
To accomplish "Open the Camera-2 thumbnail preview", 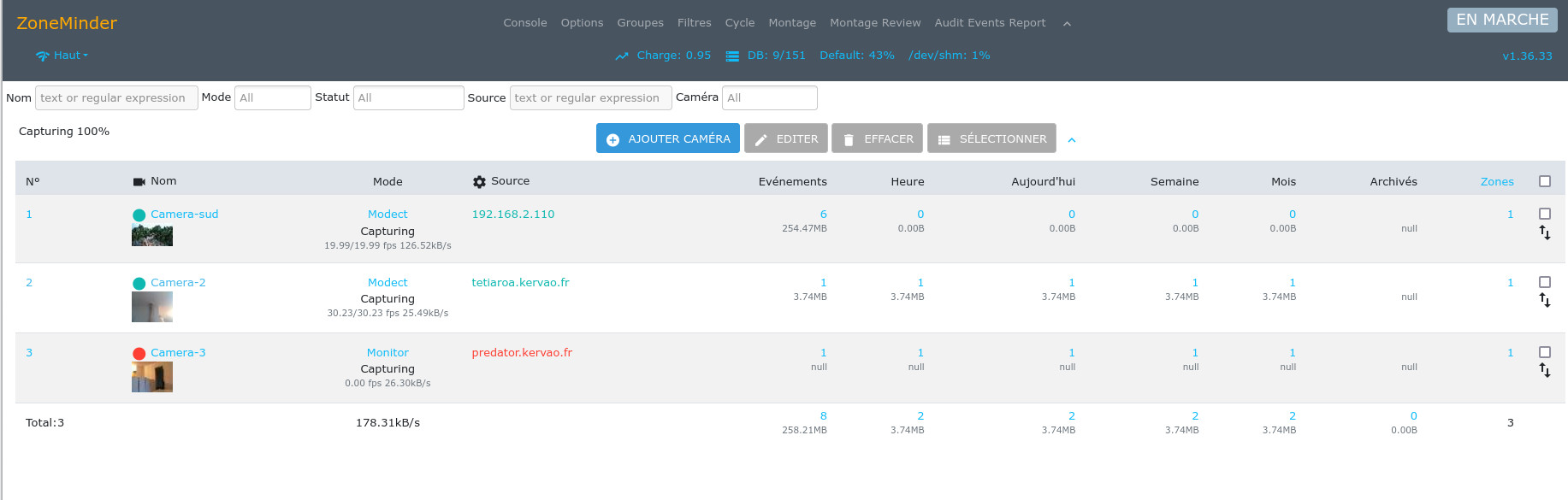I will (152, 307).
